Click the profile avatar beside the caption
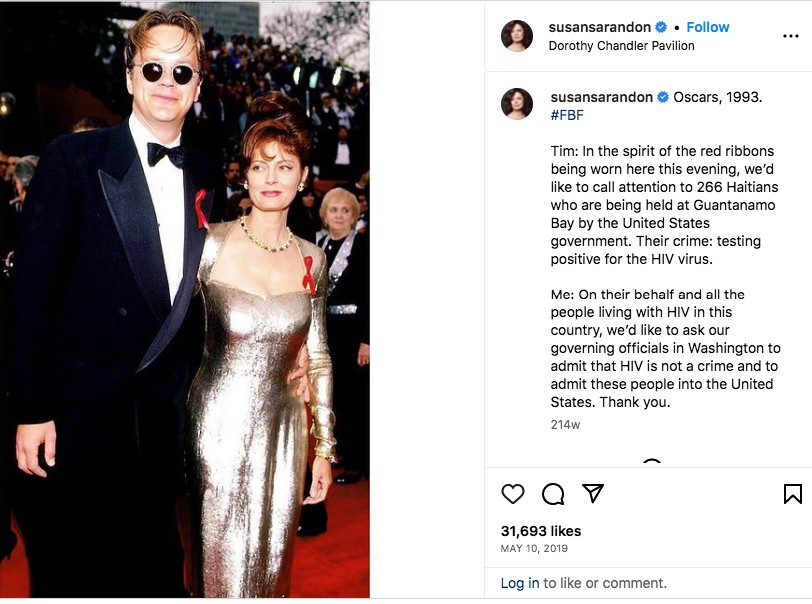The height and width of the screenshot is (604, 812). (517, 104)
